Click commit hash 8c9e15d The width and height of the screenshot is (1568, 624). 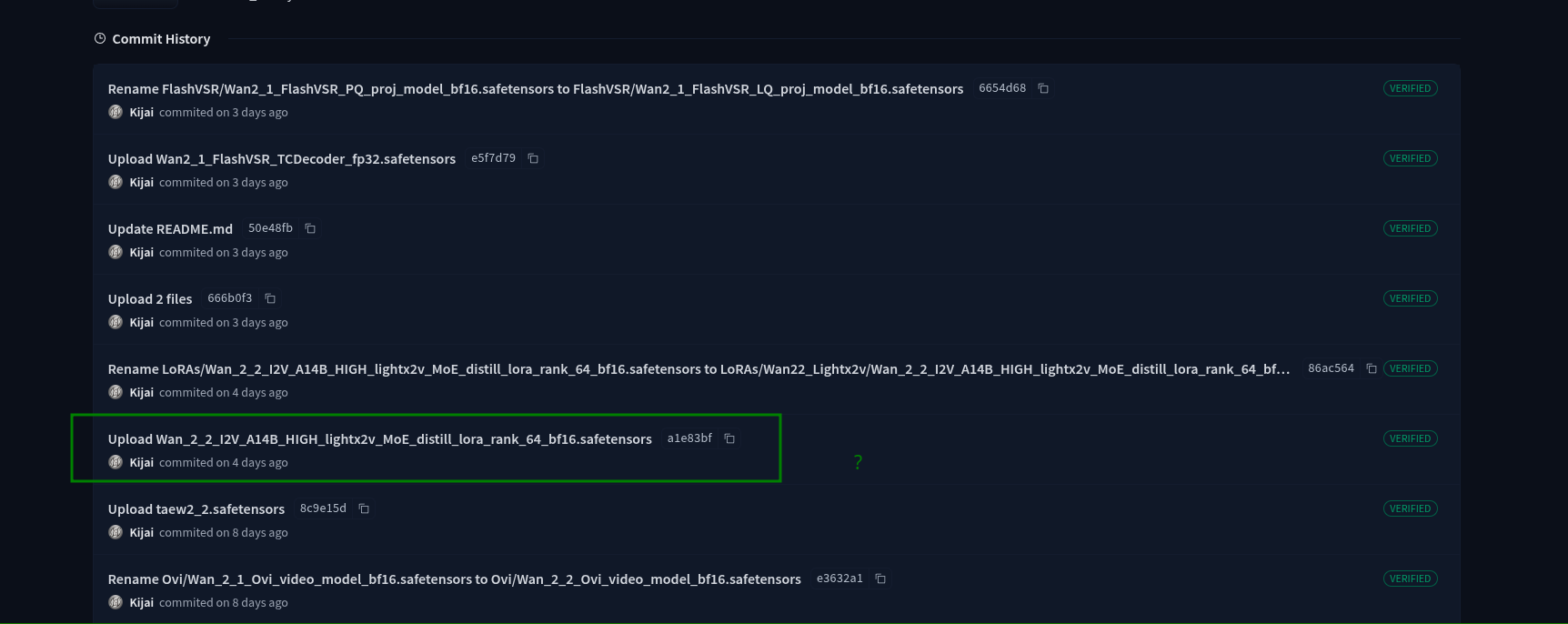tap(323, 508)
